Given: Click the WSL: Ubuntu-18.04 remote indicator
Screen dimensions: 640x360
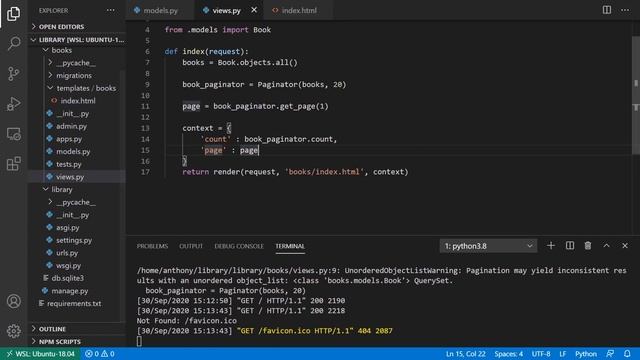Looking at the screenshot, I should pos(40,354).
